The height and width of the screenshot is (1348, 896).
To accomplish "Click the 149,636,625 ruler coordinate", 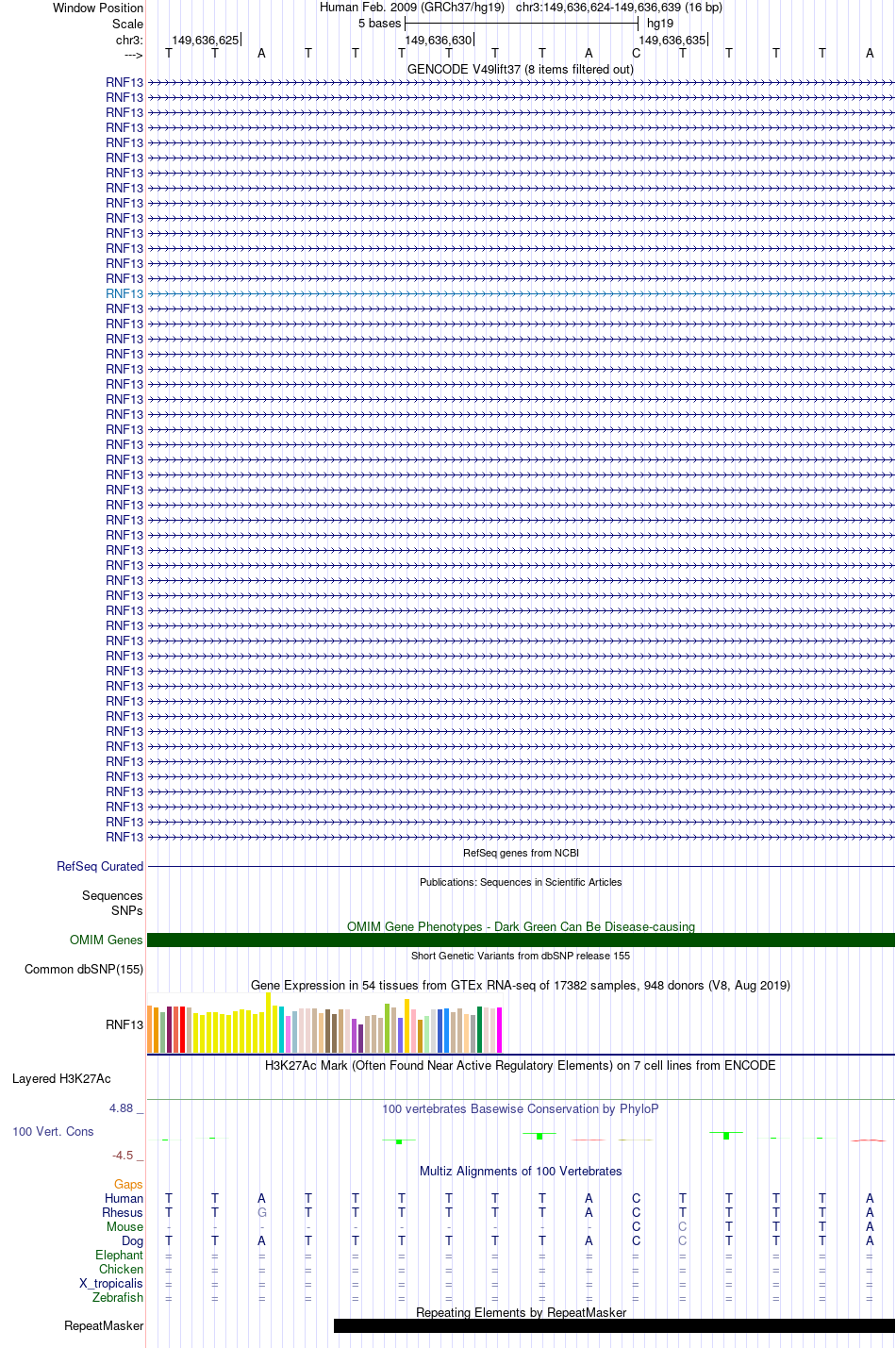I will (x=205, y=40).
